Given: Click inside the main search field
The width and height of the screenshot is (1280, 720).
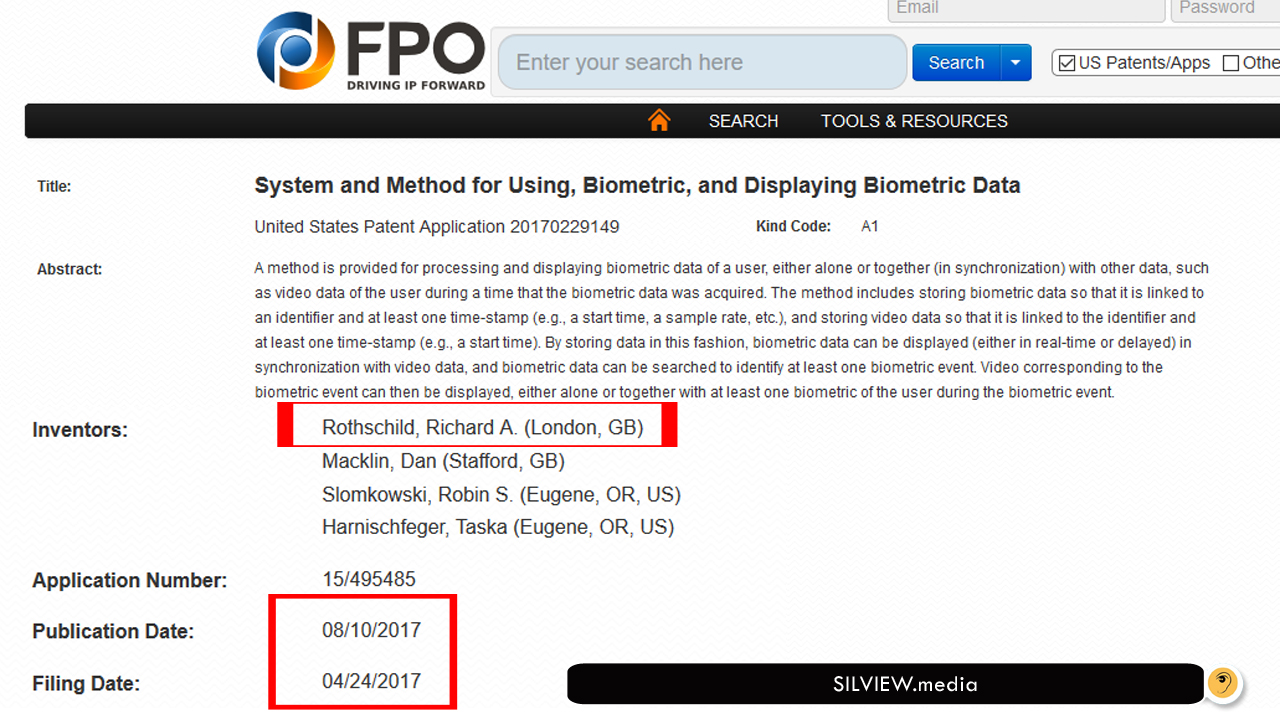Looking at the screenshot, I should click(x=702, y=62).
